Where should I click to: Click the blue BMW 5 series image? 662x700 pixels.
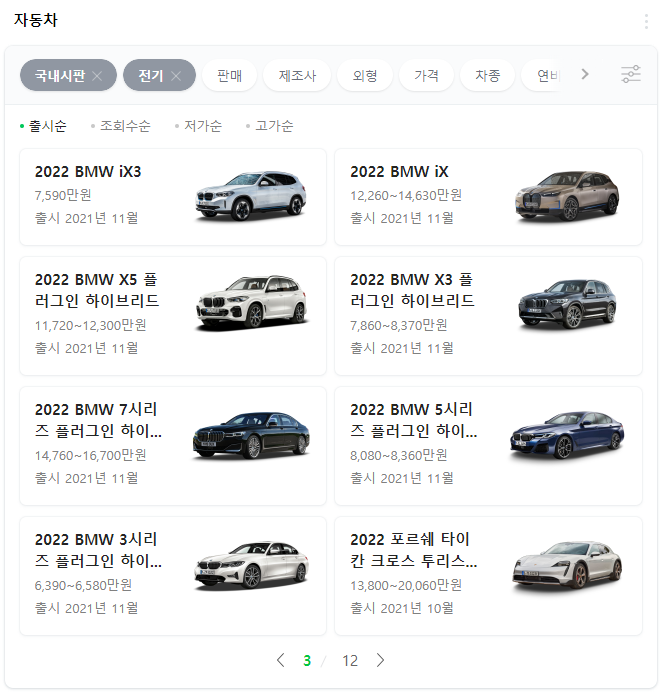click(567, 435)
